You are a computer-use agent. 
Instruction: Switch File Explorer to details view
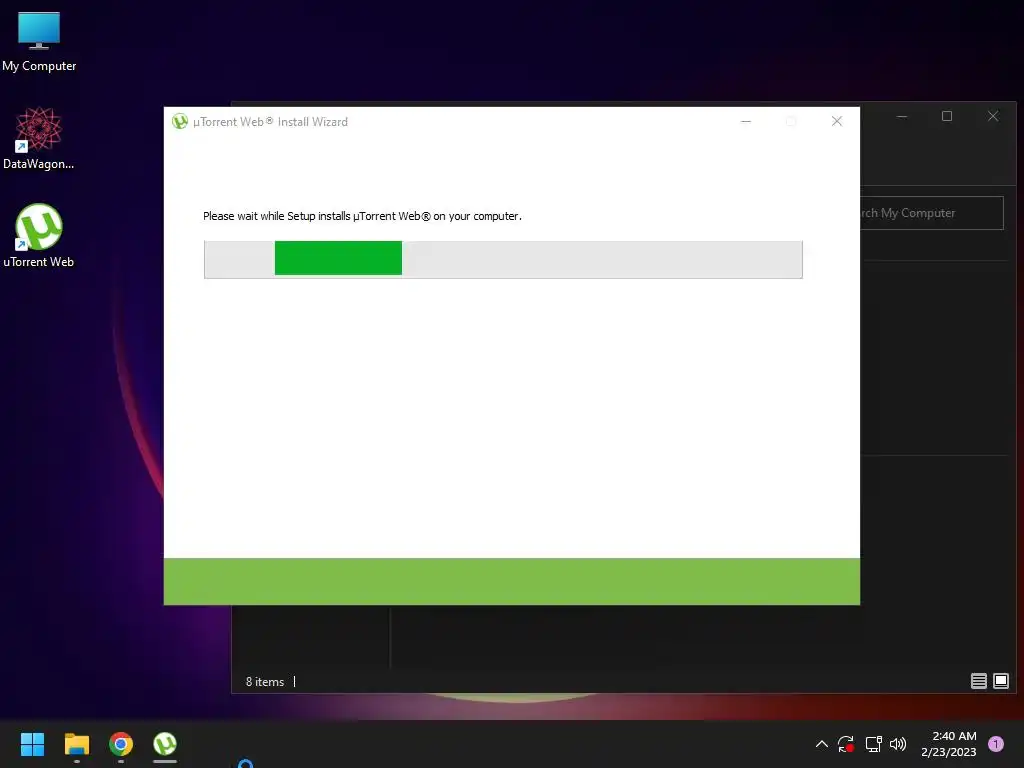[978, 681]
